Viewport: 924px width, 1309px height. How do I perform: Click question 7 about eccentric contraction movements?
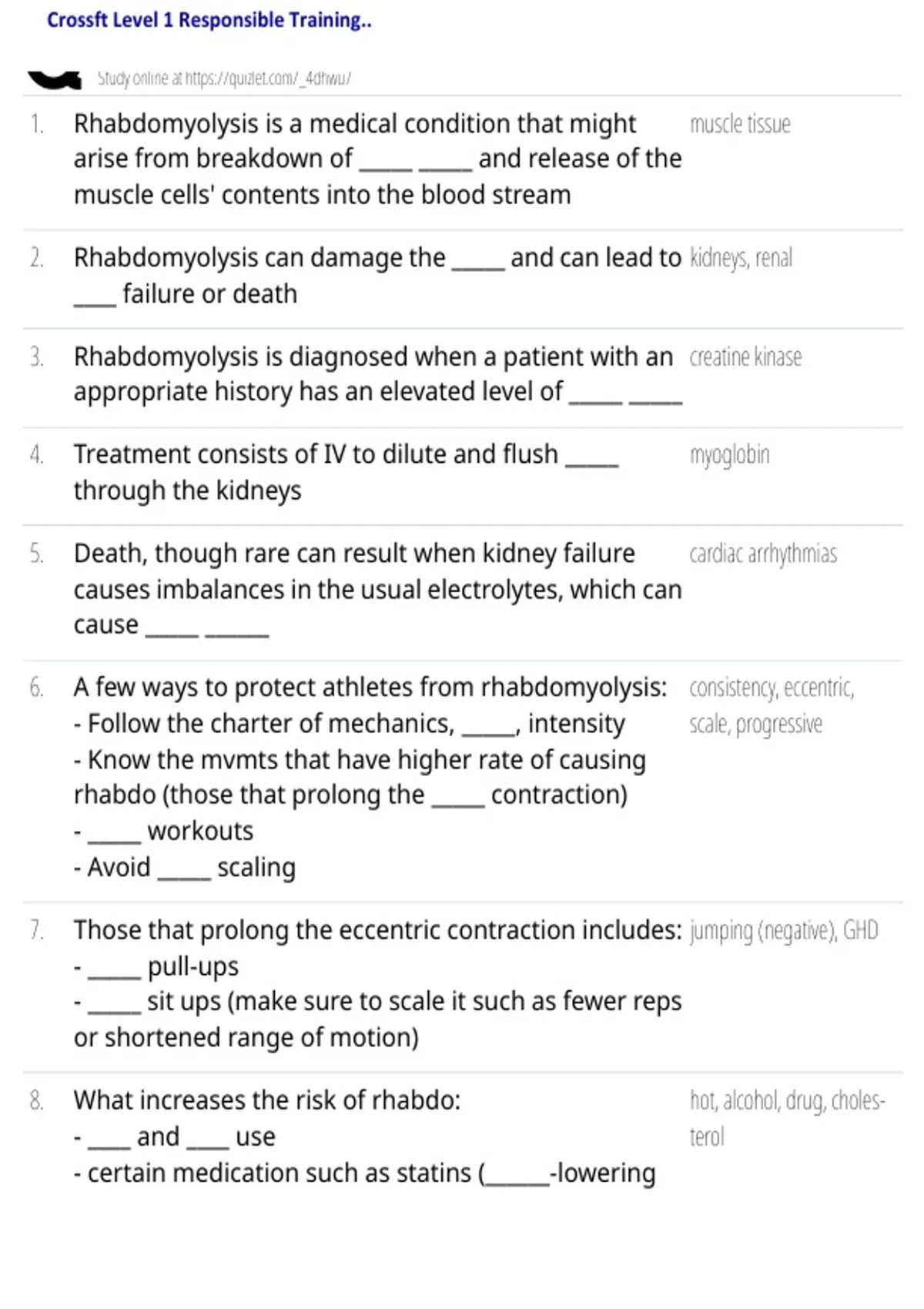coord(378,983)
